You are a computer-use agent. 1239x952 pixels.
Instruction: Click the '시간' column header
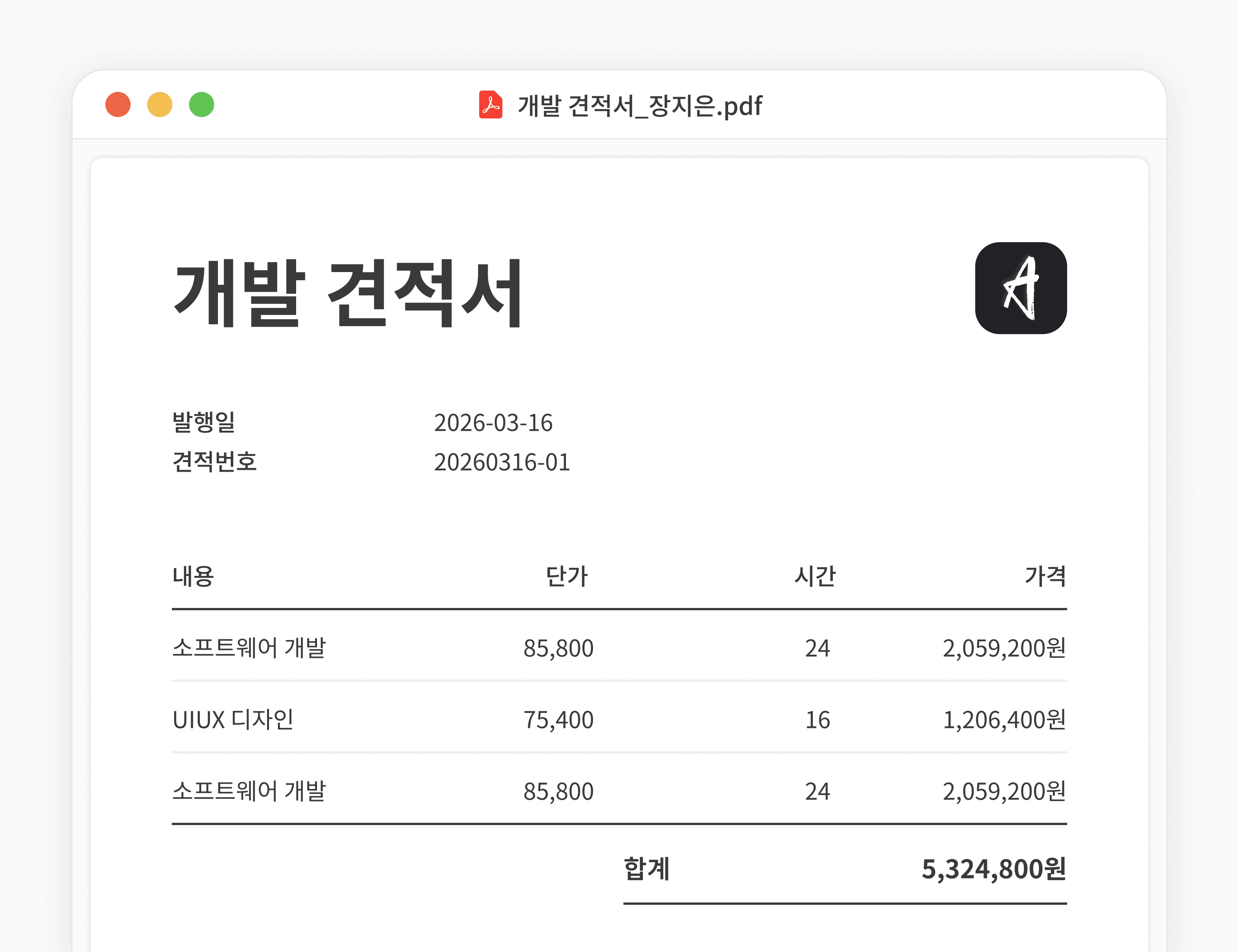pos(814,576)
